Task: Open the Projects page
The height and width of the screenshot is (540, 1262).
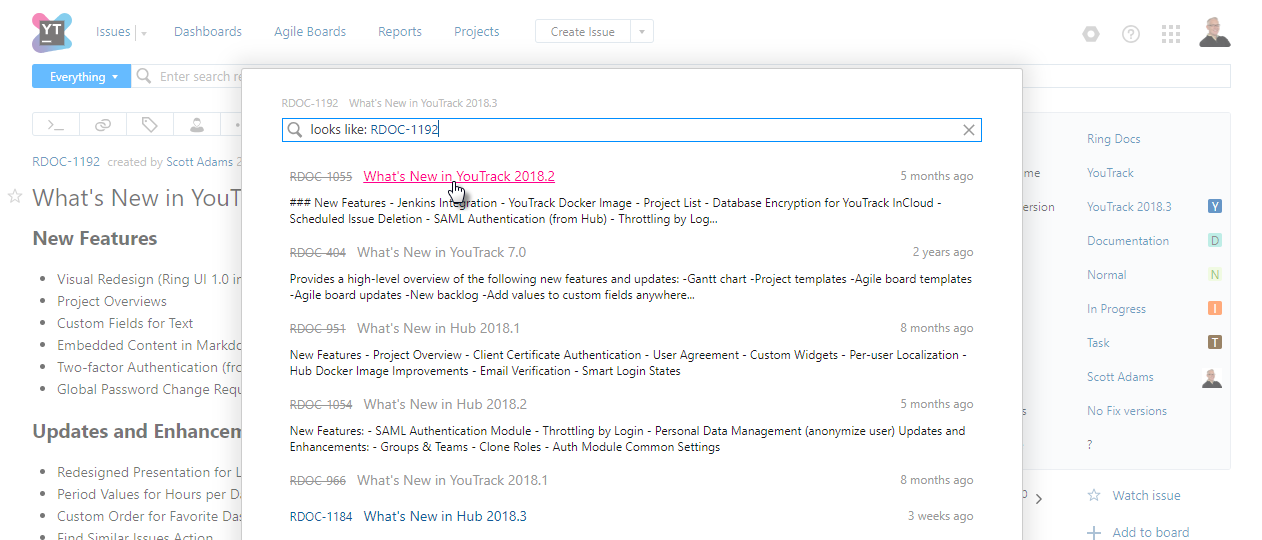Action: [476, 32]
